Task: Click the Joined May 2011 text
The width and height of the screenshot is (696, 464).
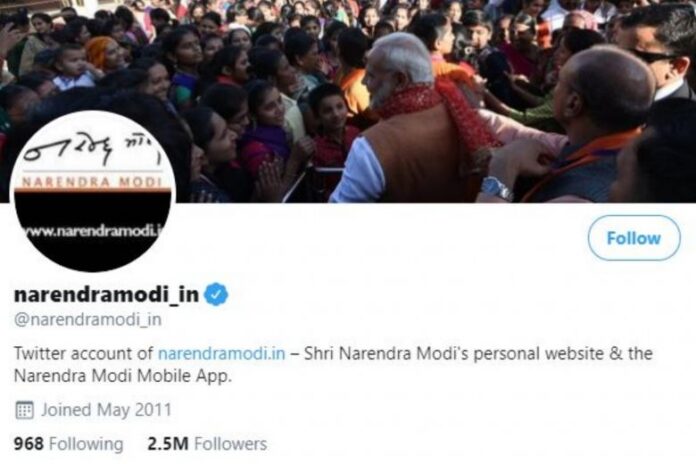Action: click(106, 410)
